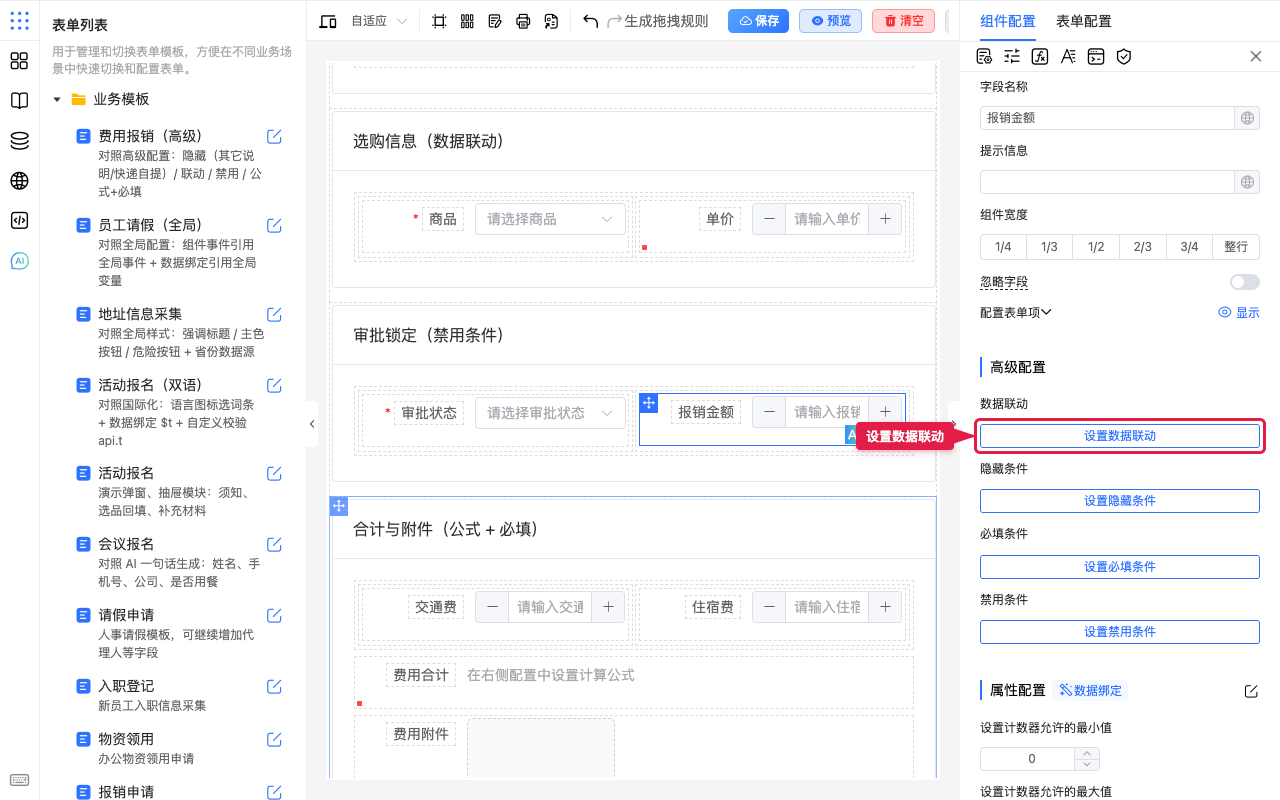Select 1/4 component width

point(1003,247)
